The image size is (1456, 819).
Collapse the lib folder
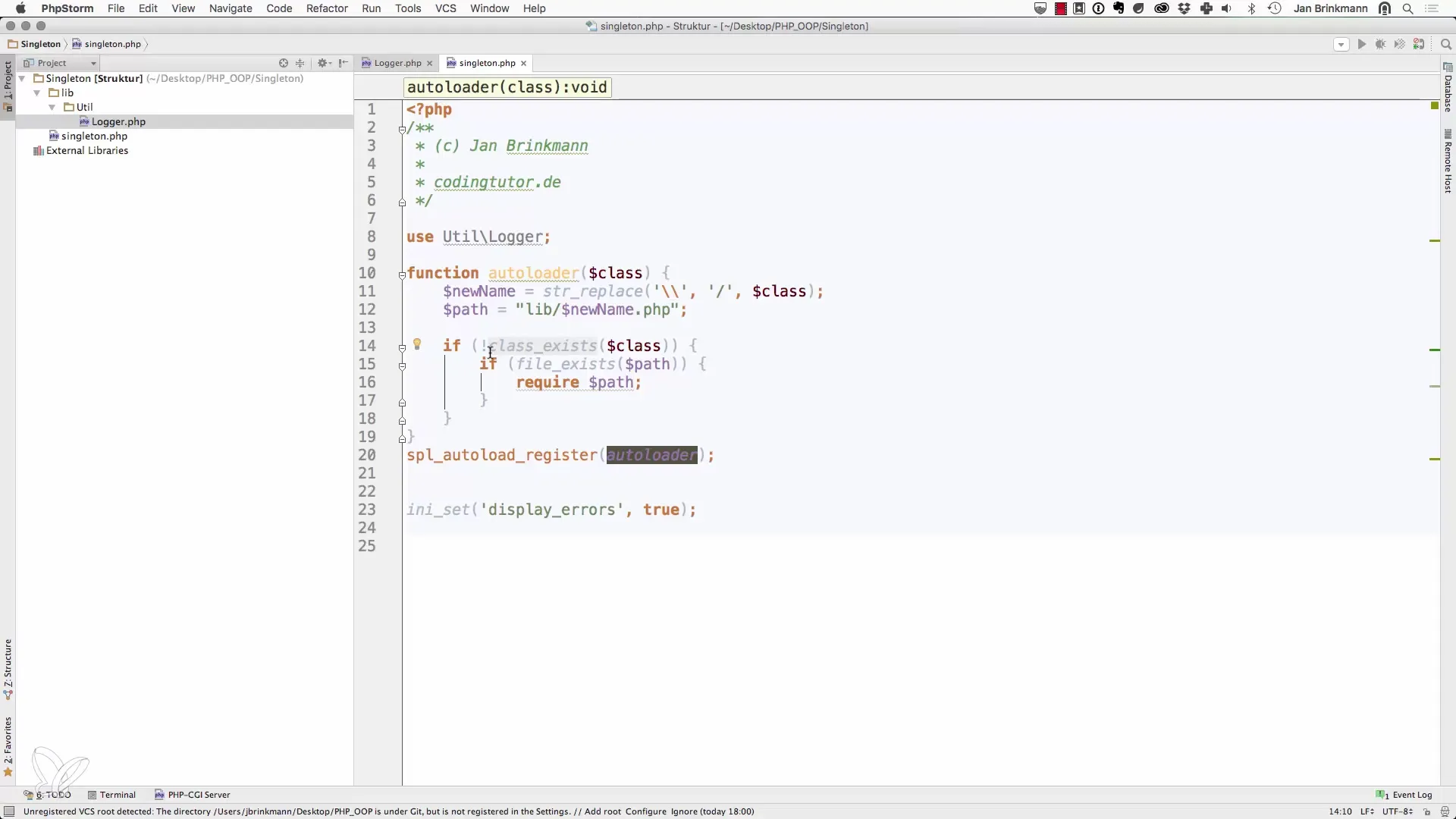(x=37, y=93)
